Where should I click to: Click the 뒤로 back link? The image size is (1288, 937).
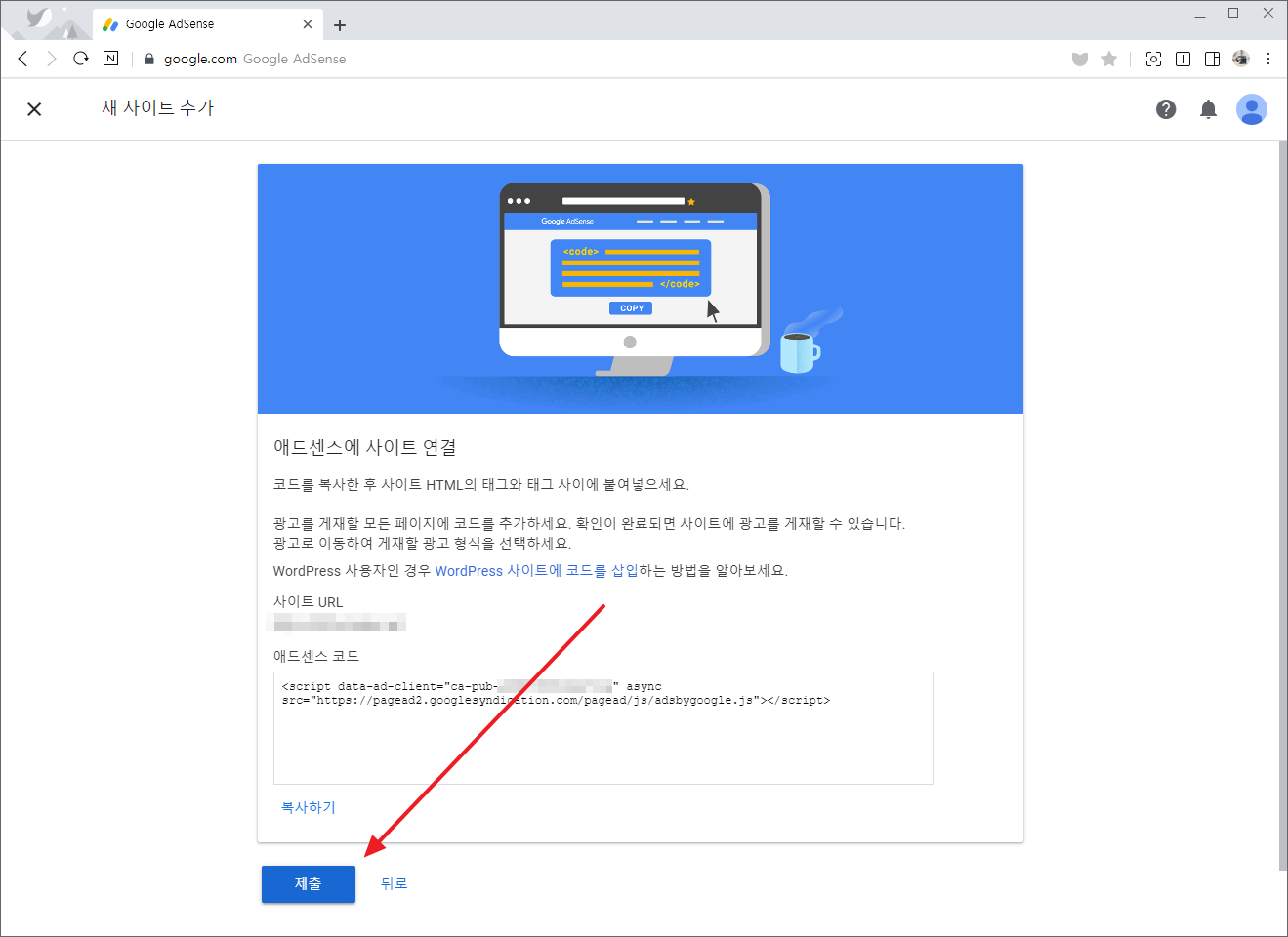(394, 883)
